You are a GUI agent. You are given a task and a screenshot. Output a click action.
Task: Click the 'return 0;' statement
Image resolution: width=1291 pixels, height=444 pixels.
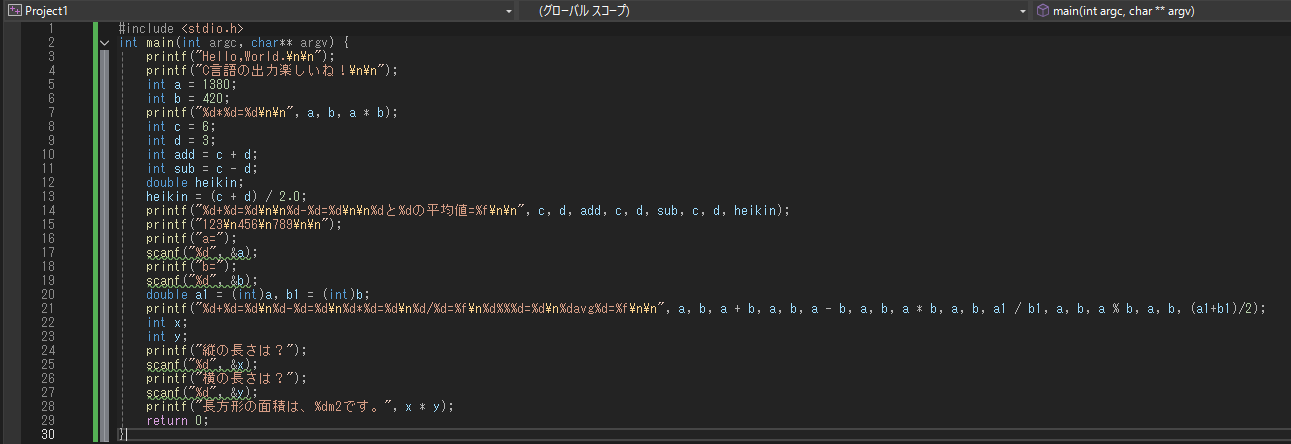point(177,421)
